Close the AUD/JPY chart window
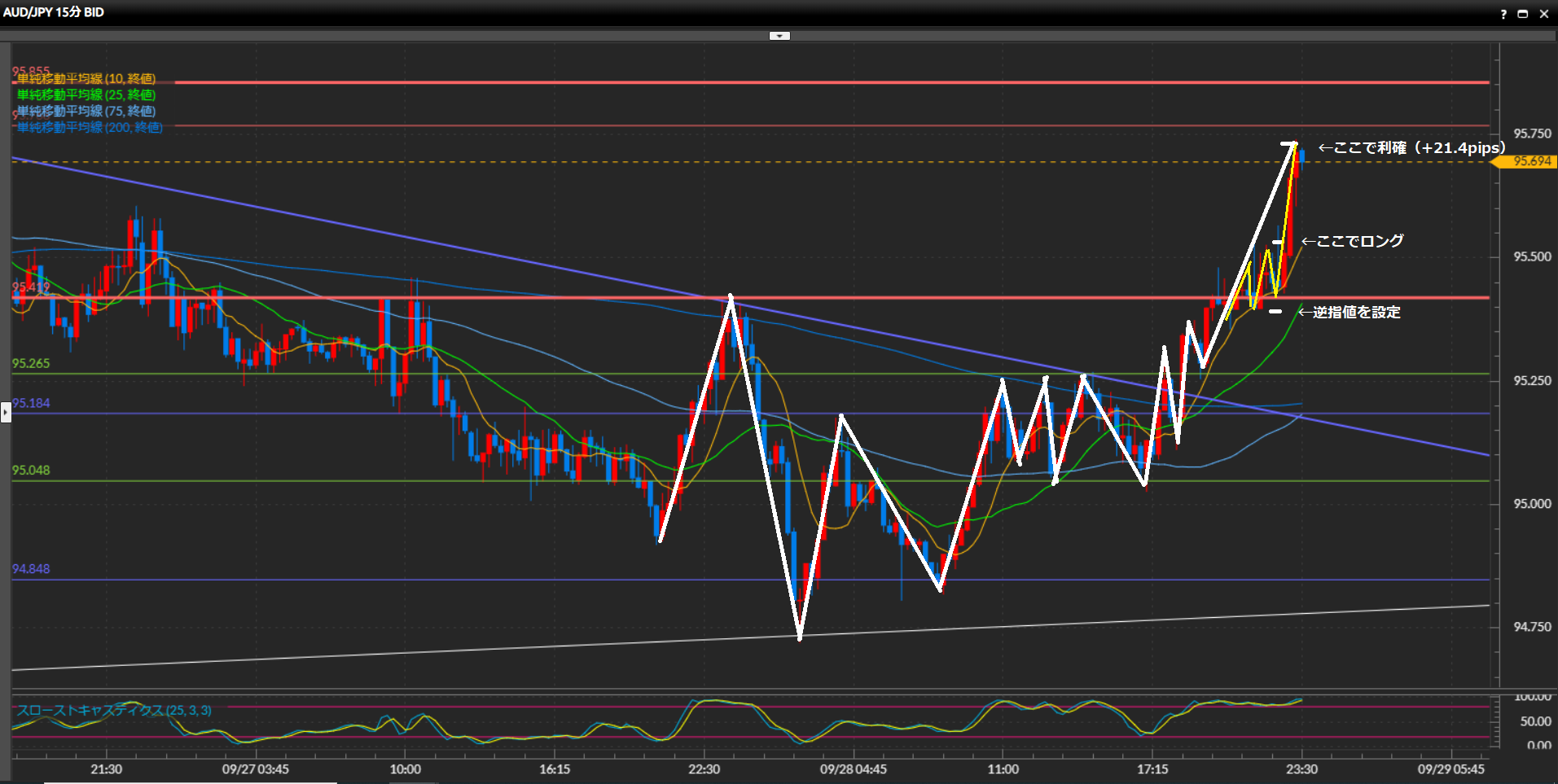1558x784 pixels. tap(1543, 14)
